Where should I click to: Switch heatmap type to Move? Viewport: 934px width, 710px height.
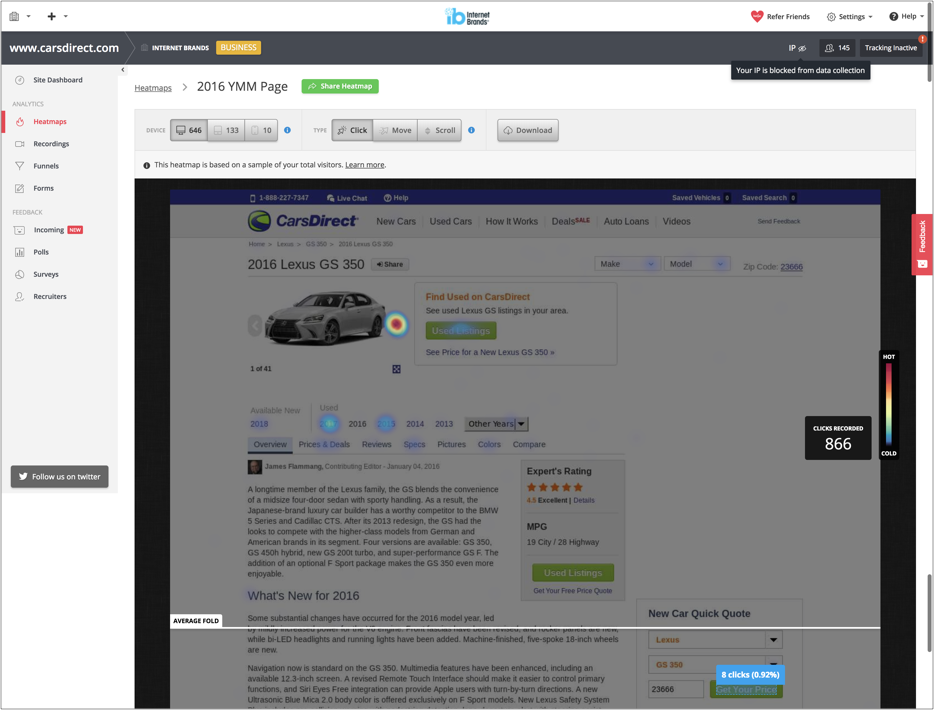tap(395, 130)
